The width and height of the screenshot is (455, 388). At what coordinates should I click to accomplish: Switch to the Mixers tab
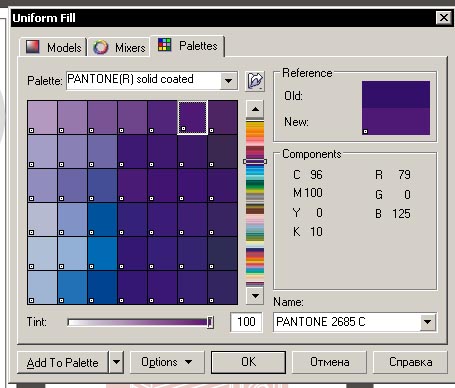(x=119, y=47)
